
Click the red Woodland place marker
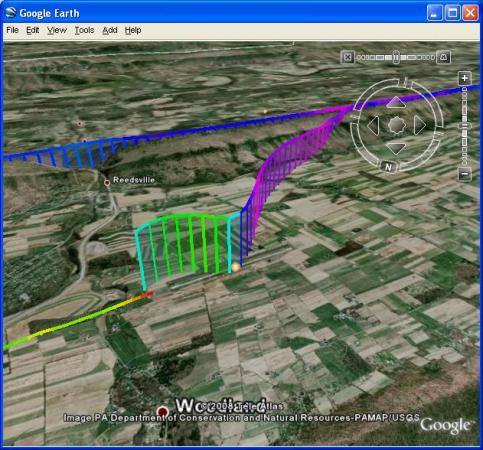coord(163,412)
